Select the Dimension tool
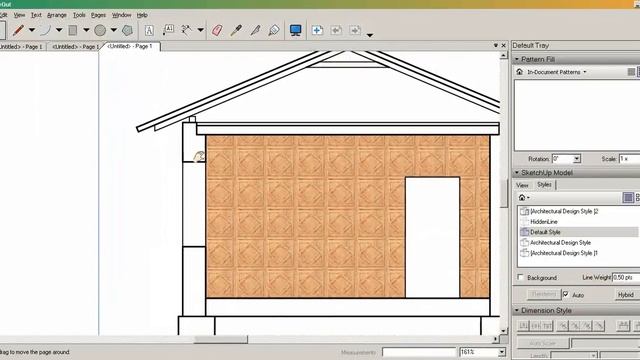 coord(187,30)
